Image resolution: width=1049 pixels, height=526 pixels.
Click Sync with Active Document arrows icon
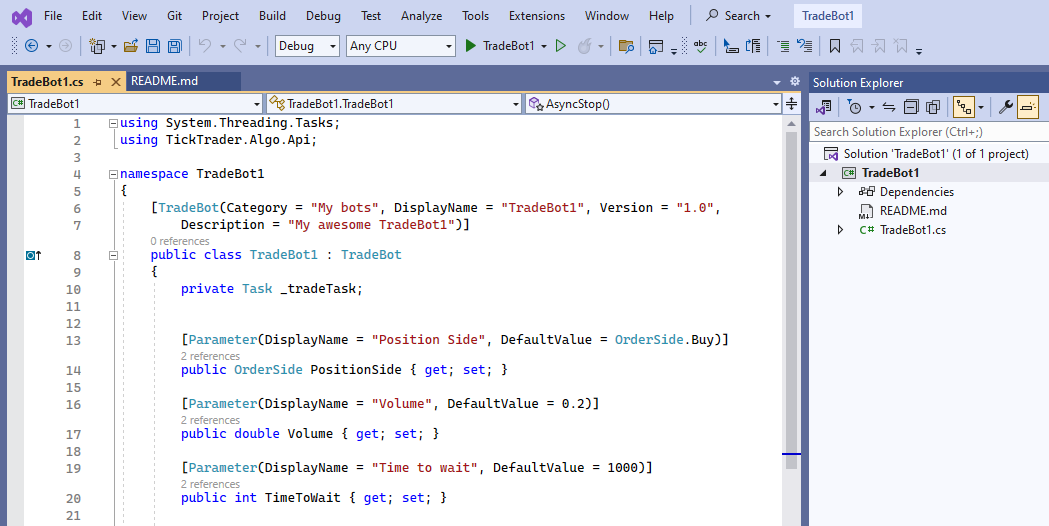coord(889,107)
